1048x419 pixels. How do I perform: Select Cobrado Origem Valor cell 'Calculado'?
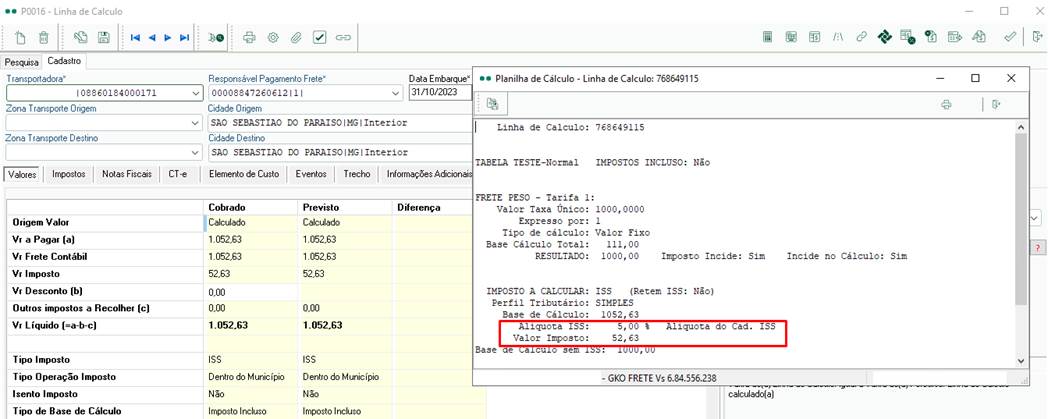pyautogui.click(x=249, y=222)
